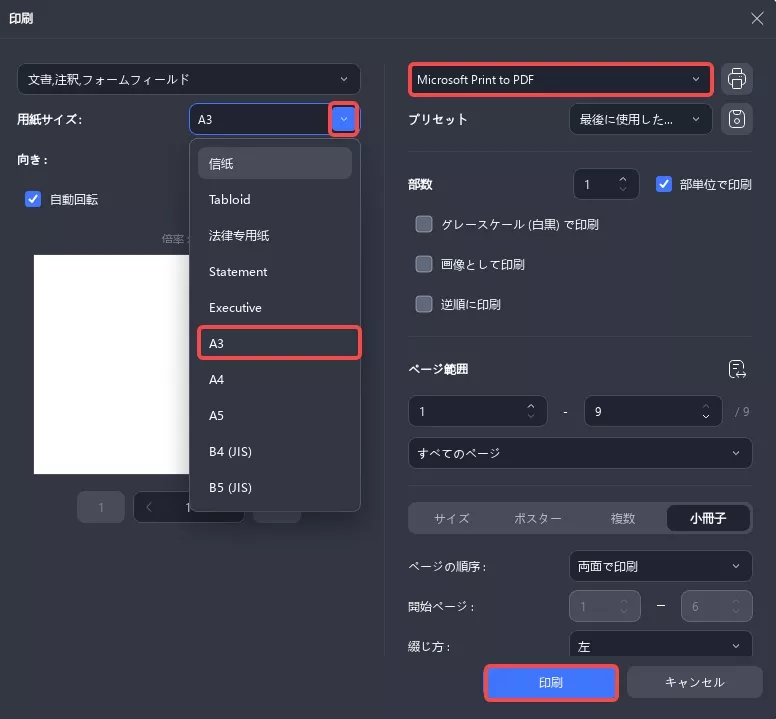776x719 pixels.
Task: Increase page range end value
Action: [706, 406]
